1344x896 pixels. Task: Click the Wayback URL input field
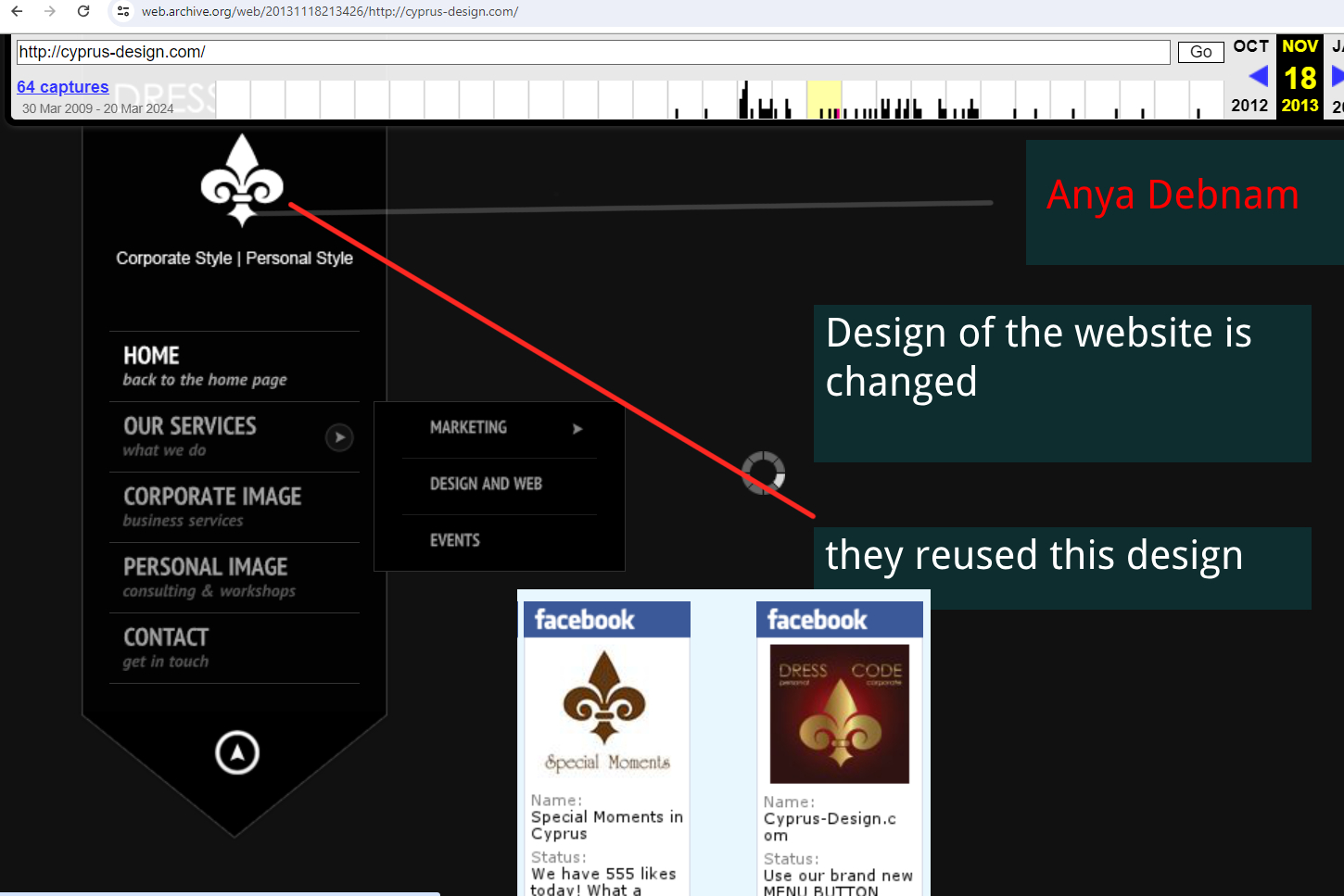(x=593, y=52)
